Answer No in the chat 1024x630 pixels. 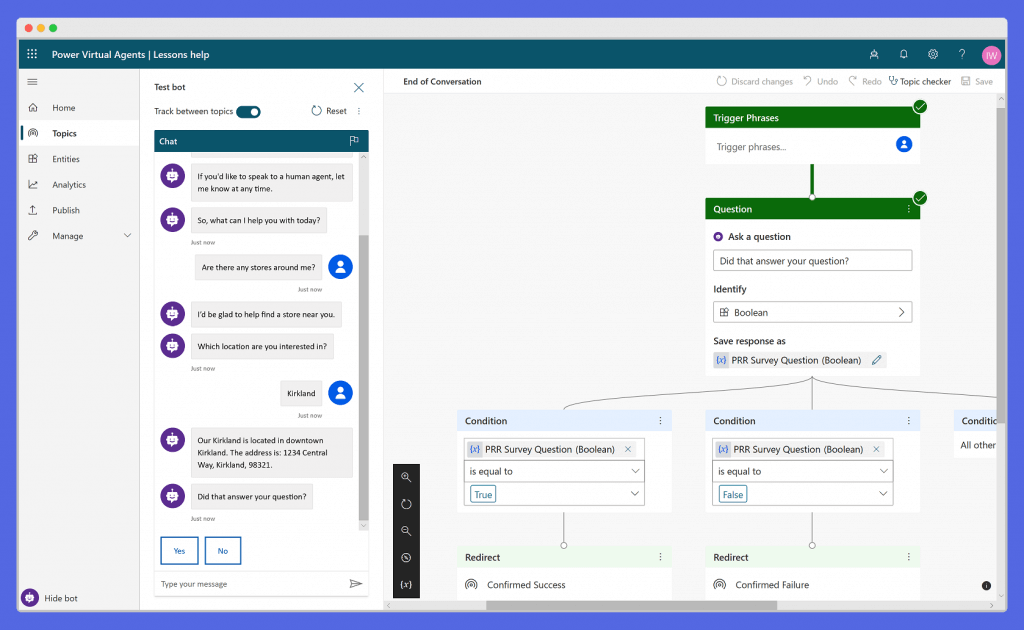click(223, 550)
